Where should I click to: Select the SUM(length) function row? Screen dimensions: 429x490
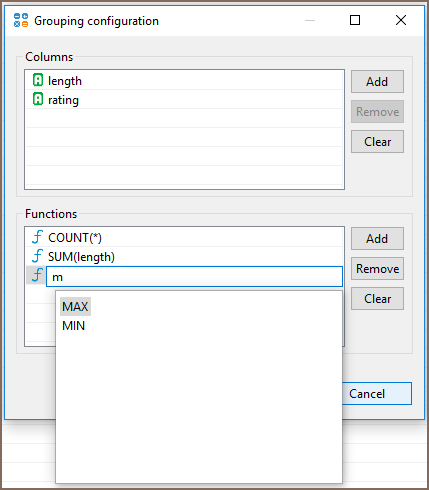(x=184, y=256)
